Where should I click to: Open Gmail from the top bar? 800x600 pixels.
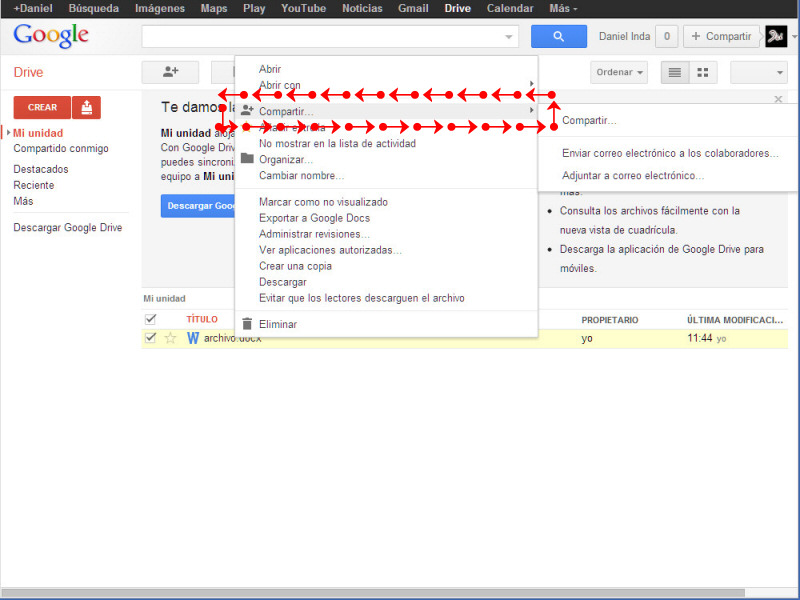(413, 9)
